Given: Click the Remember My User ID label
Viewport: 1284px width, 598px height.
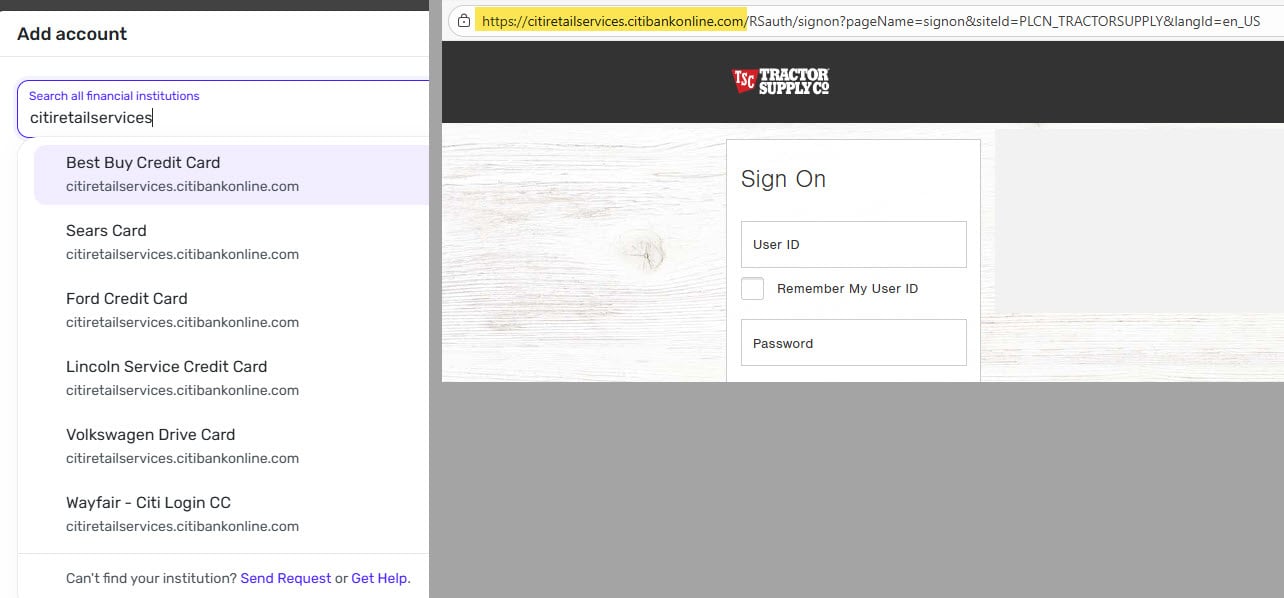Looking at the screenshot, I should pos(847,289).
